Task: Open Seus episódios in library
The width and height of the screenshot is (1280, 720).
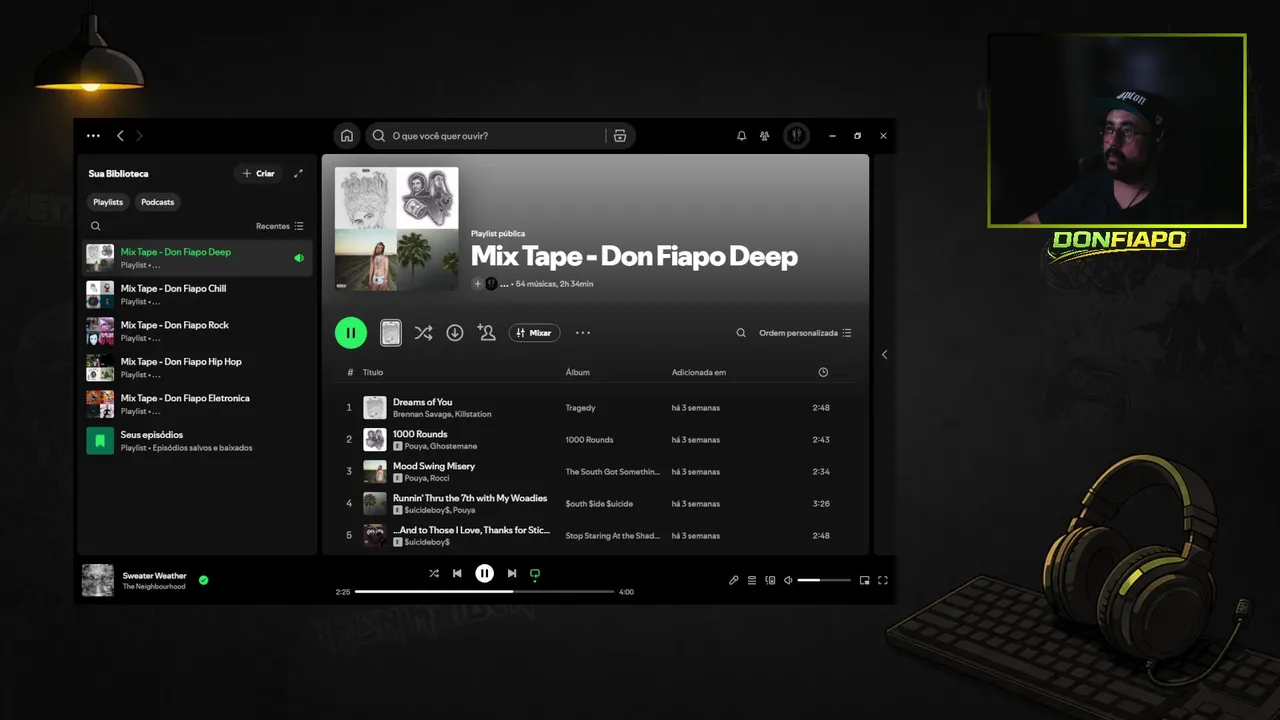Action: [197, 441]
